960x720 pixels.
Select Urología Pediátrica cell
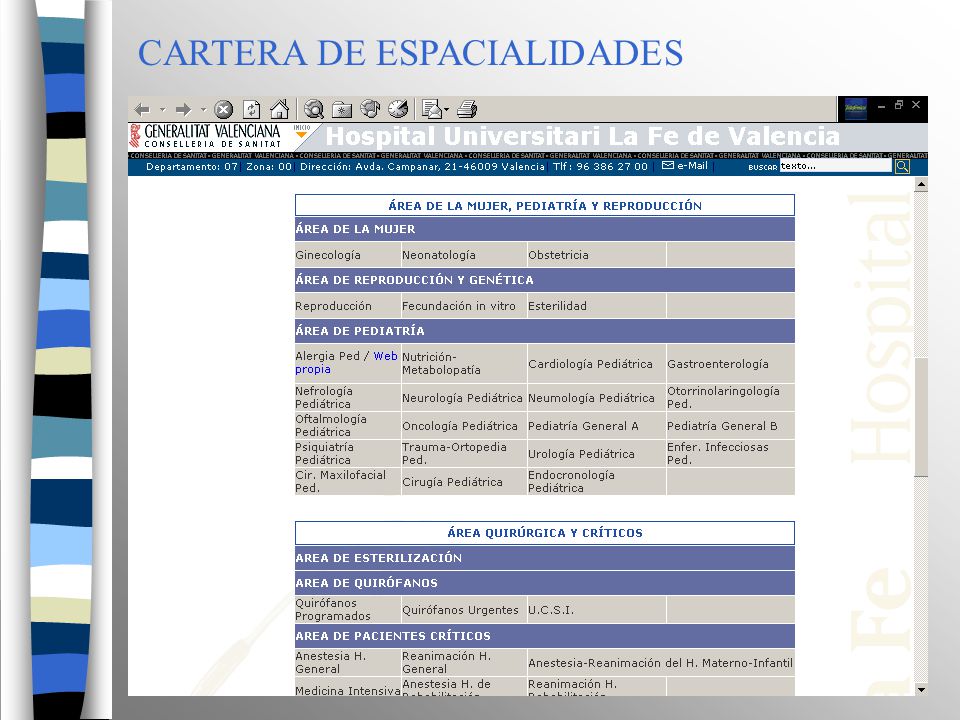(x=596, y=454)
